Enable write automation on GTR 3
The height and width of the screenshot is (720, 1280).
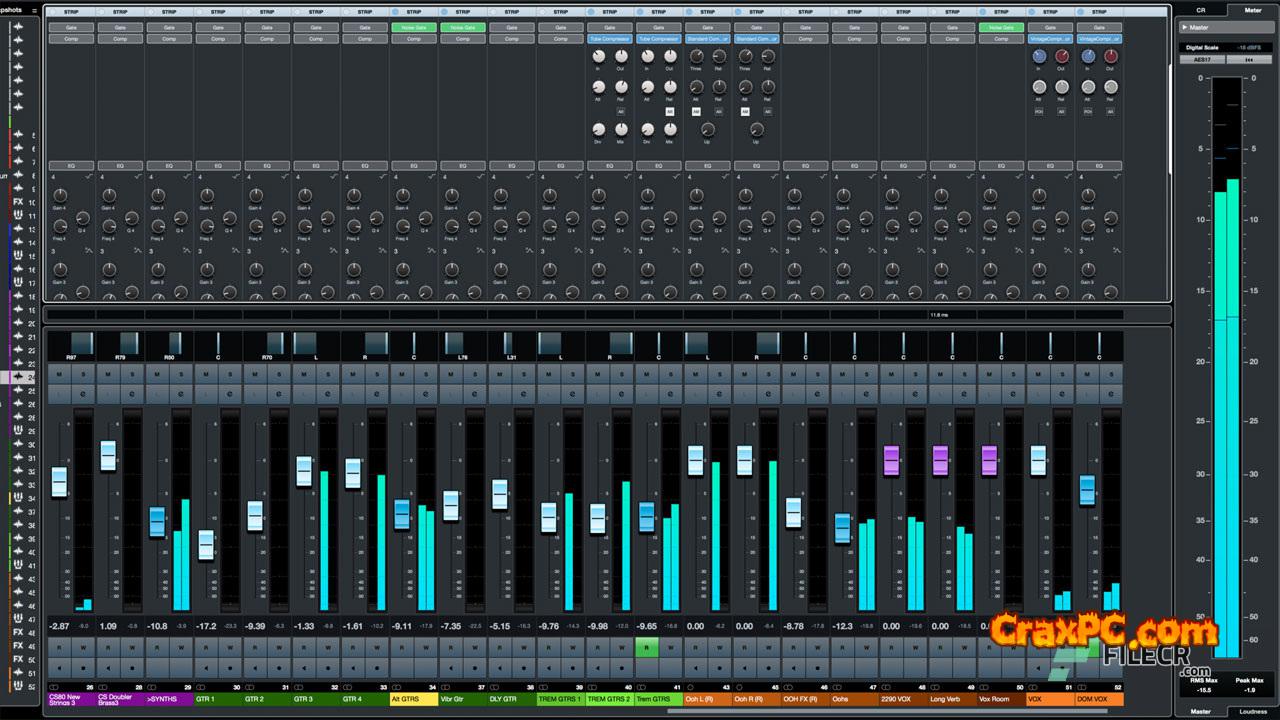[328, 647]
